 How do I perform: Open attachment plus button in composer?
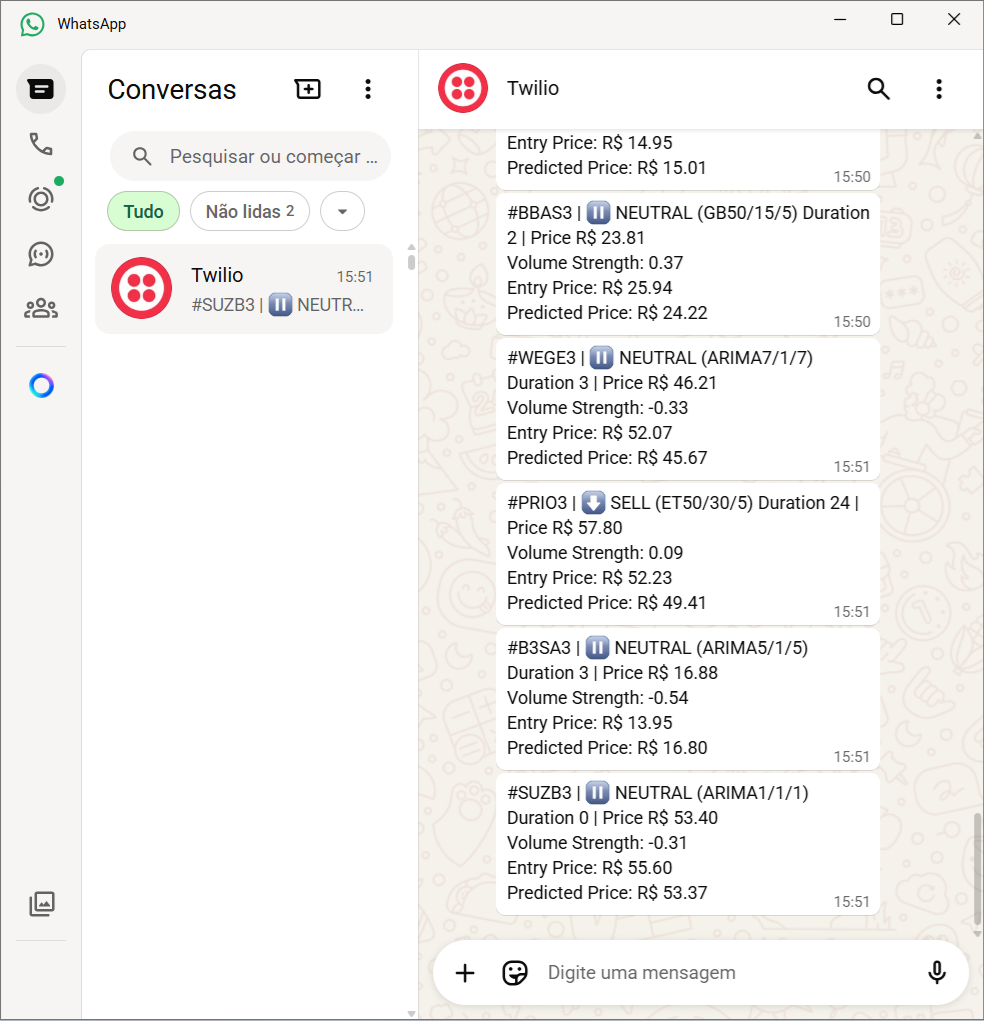(x=465, y=973)
